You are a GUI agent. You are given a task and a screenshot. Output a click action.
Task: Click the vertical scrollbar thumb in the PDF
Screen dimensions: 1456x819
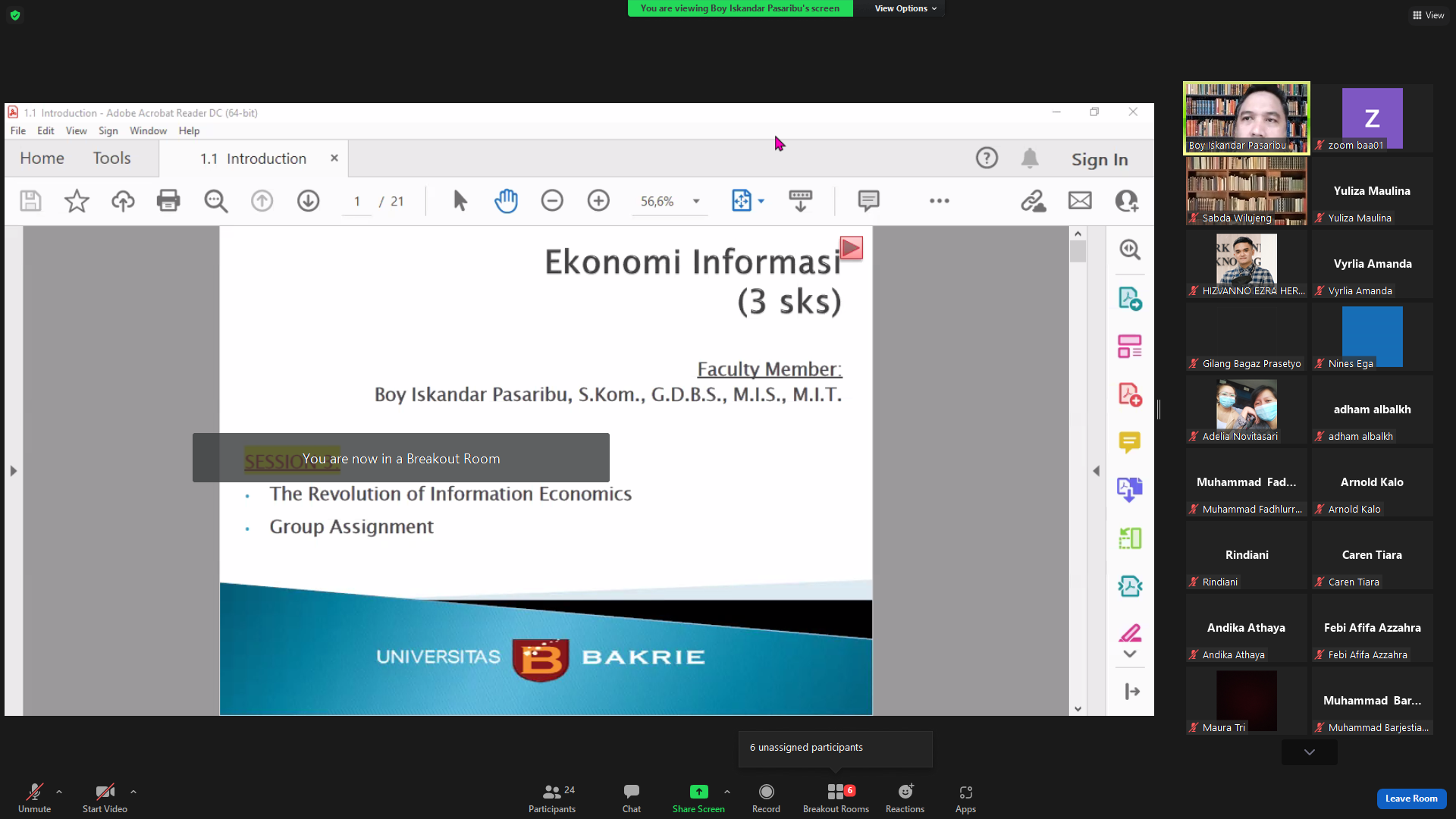point(1078,251)
